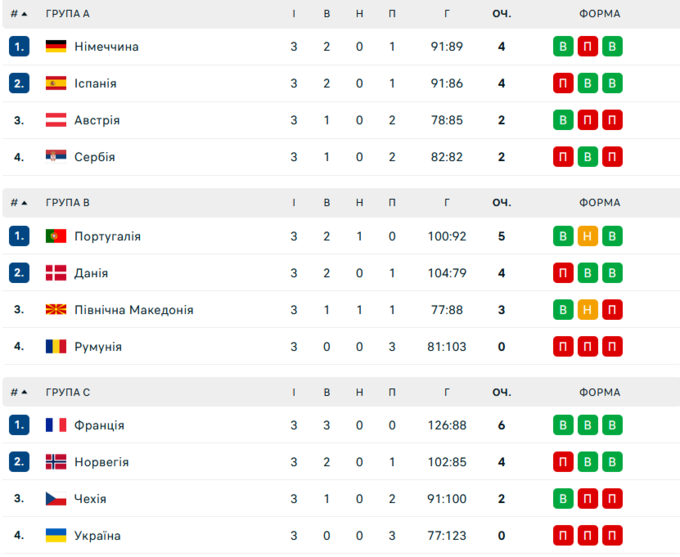Click the Norway flag icon
The image size is (680, 557).
pos(56,462)
